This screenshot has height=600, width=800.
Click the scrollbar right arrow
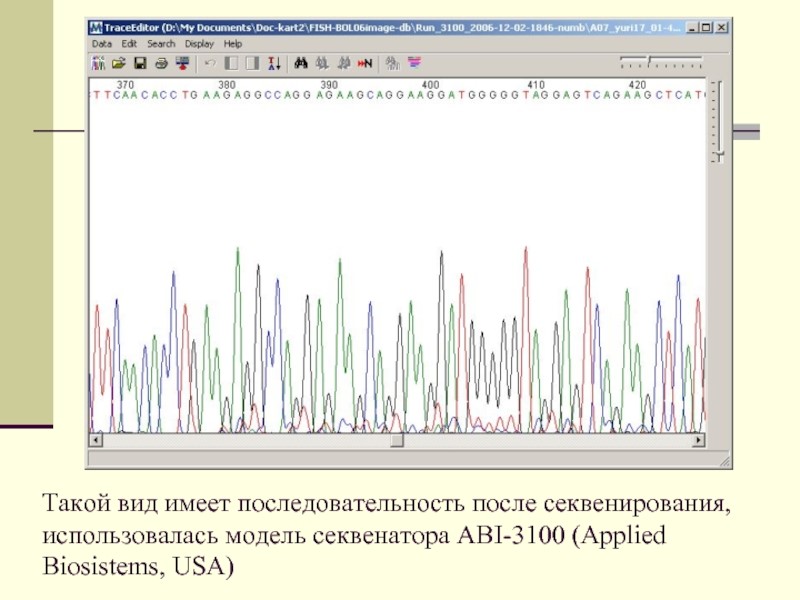coord(699,440)
